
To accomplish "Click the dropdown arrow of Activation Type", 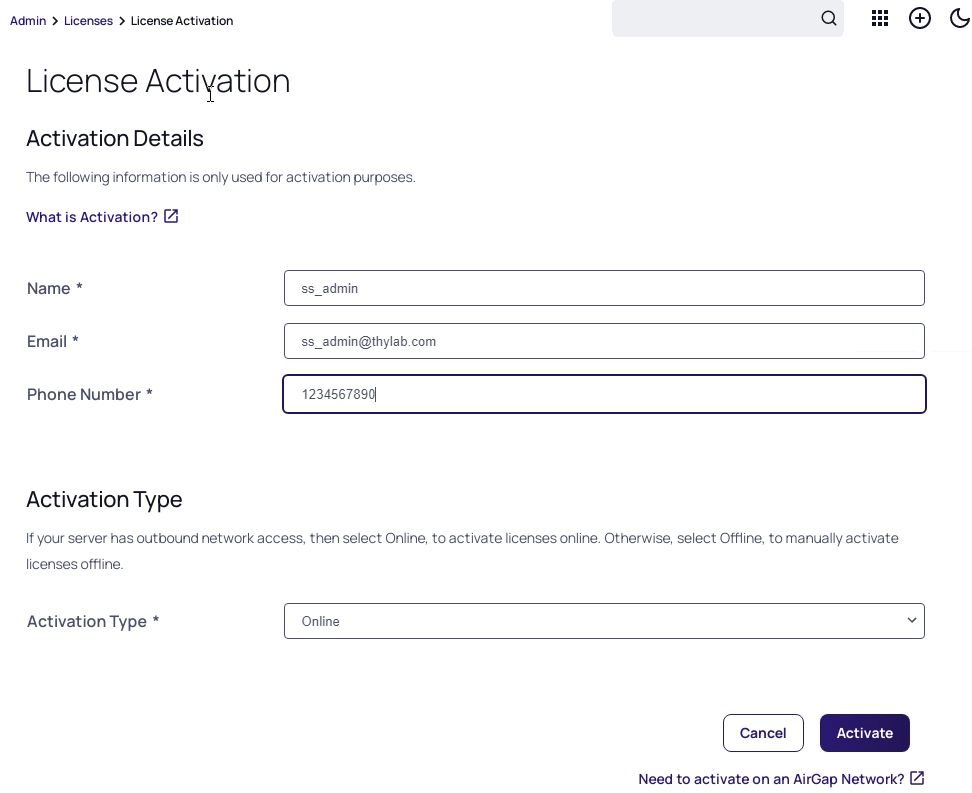I will (911, 620).
